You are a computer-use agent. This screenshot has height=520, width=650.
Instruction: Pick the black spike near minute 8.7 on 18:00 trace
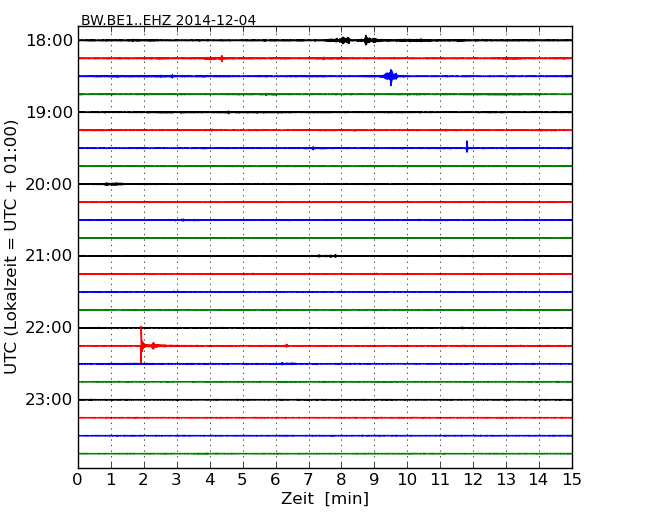366,40
